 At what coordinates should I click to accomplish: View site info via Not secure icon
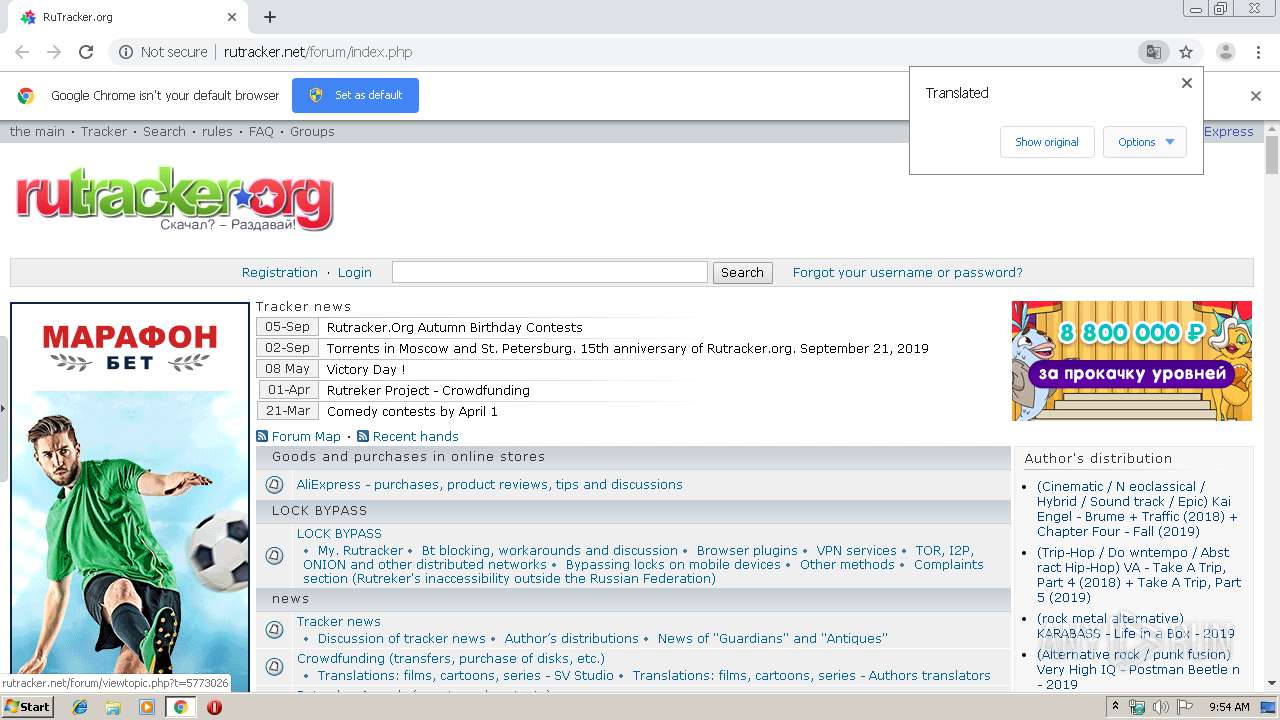pos(126,52)
